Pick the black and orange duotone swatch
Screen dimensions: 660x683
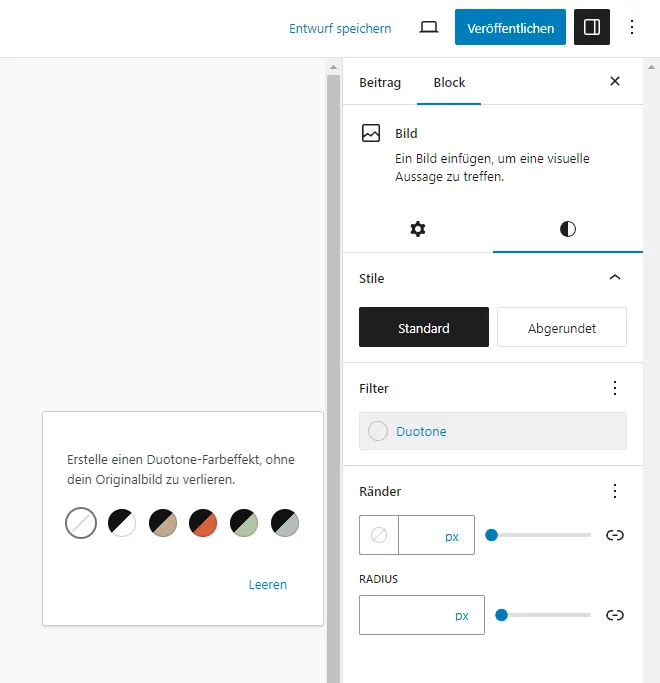click(x=203, y=523)
